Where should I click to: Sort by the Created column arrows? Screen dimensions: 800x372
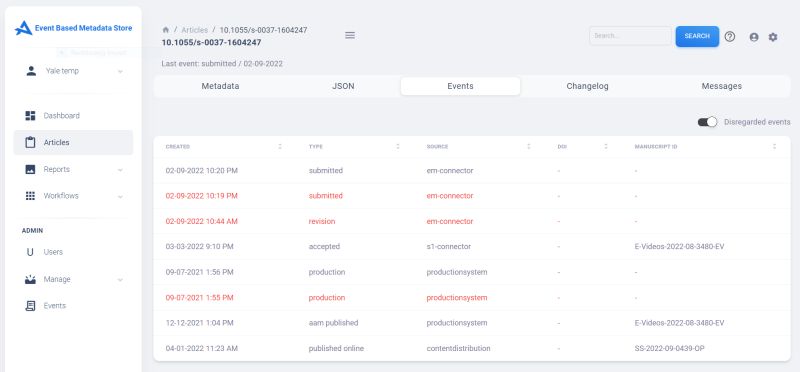(x=280, y=146)
